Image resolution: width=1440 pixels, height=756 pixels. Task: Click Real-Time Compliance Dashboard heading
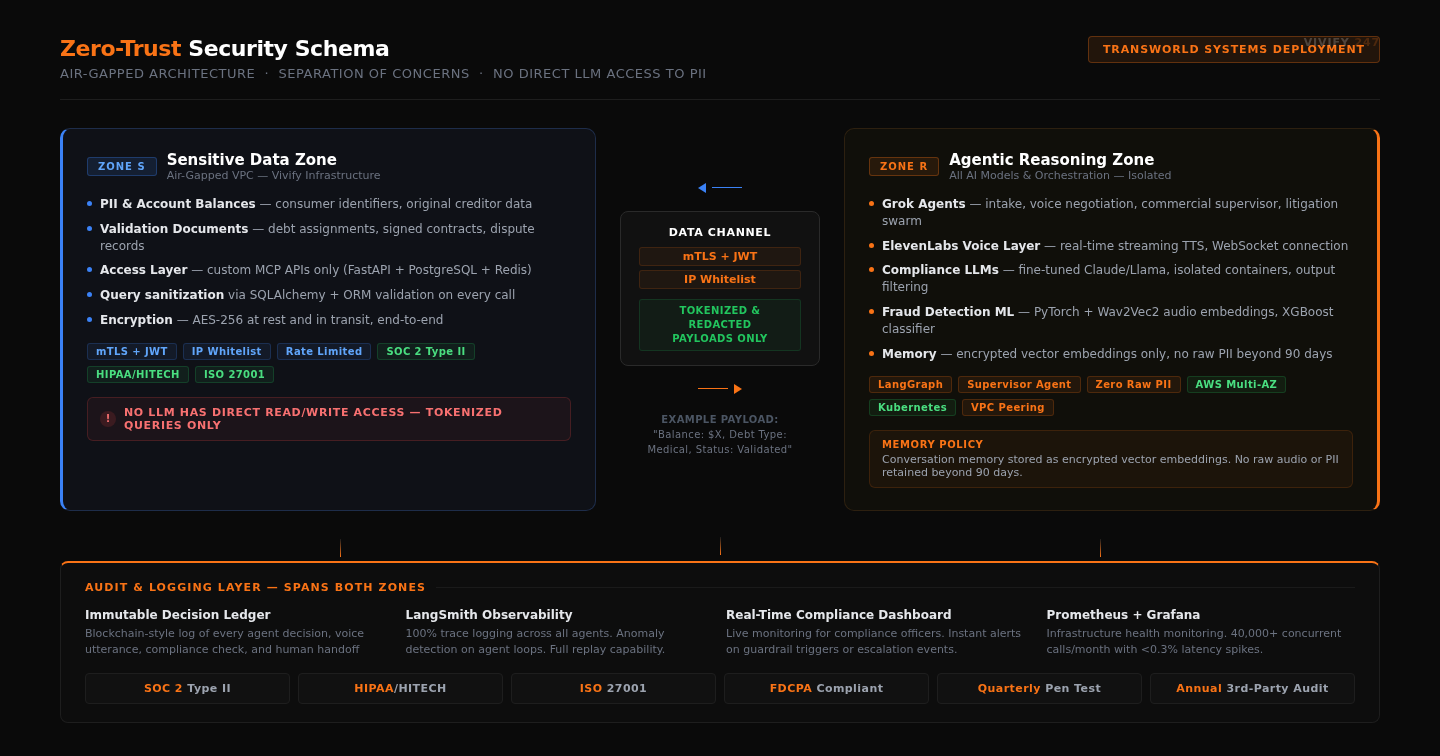[x=839, y=615]
